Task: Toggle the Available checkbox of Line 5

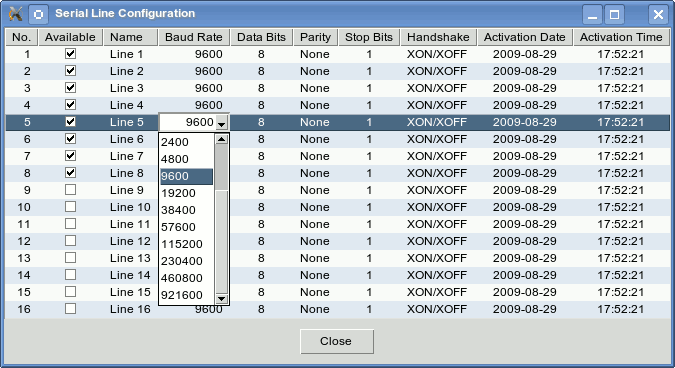Action: (70, 122)
